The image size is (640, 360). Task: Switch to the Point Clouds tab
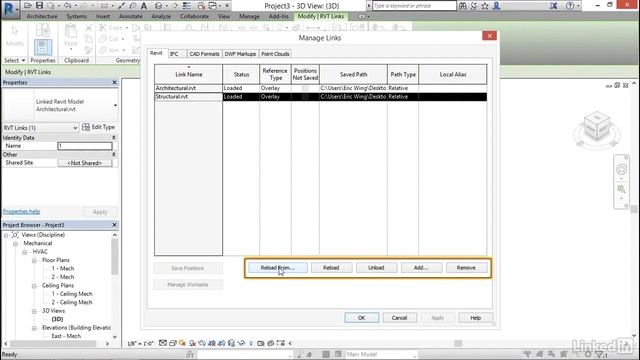(x=275, y=54)
